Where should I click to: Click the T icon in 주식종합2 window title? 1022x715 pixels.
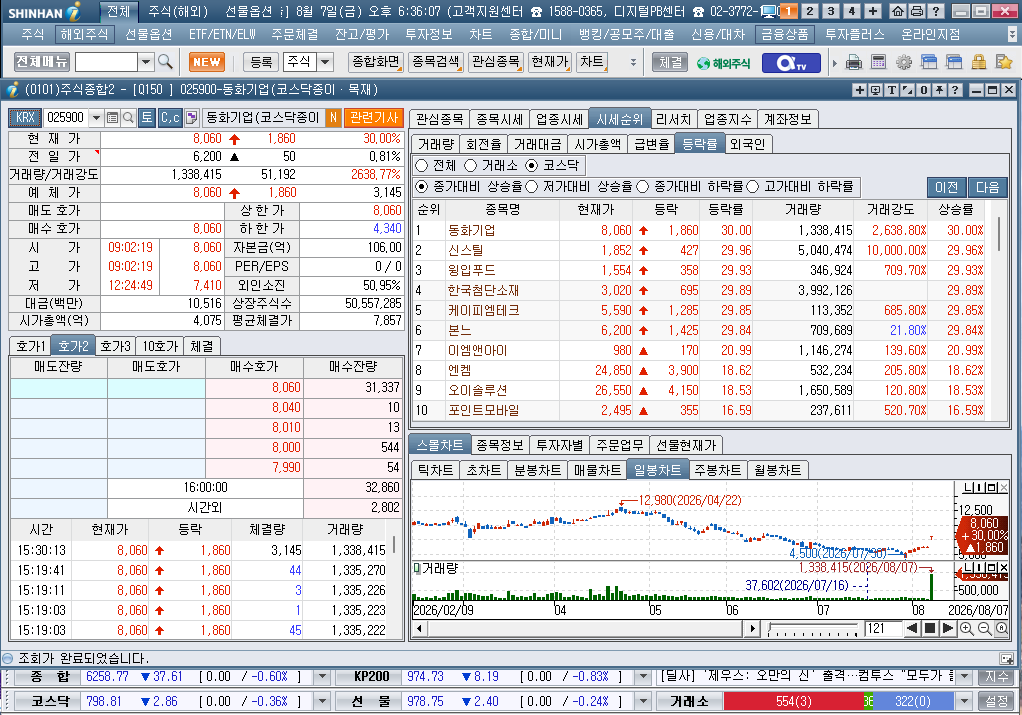coord(892,90)
